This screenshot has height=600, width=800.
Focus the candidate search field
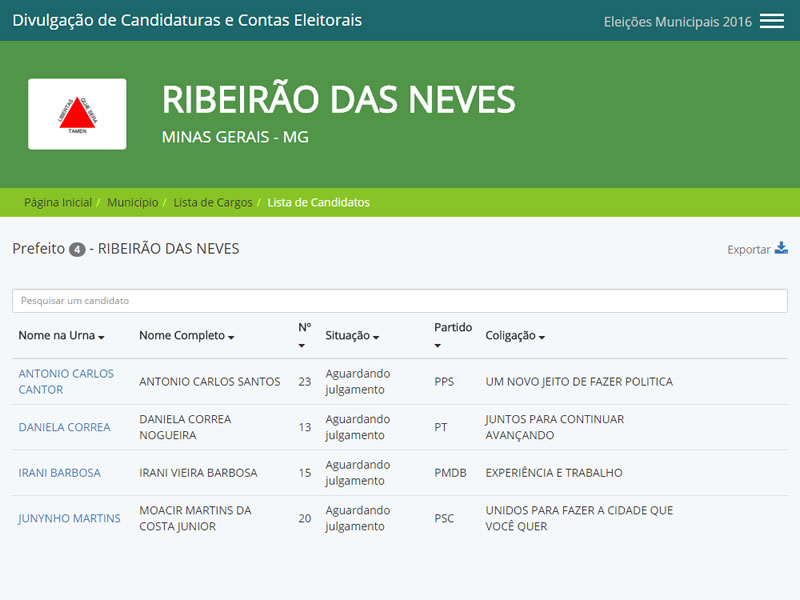coord(400,300)
